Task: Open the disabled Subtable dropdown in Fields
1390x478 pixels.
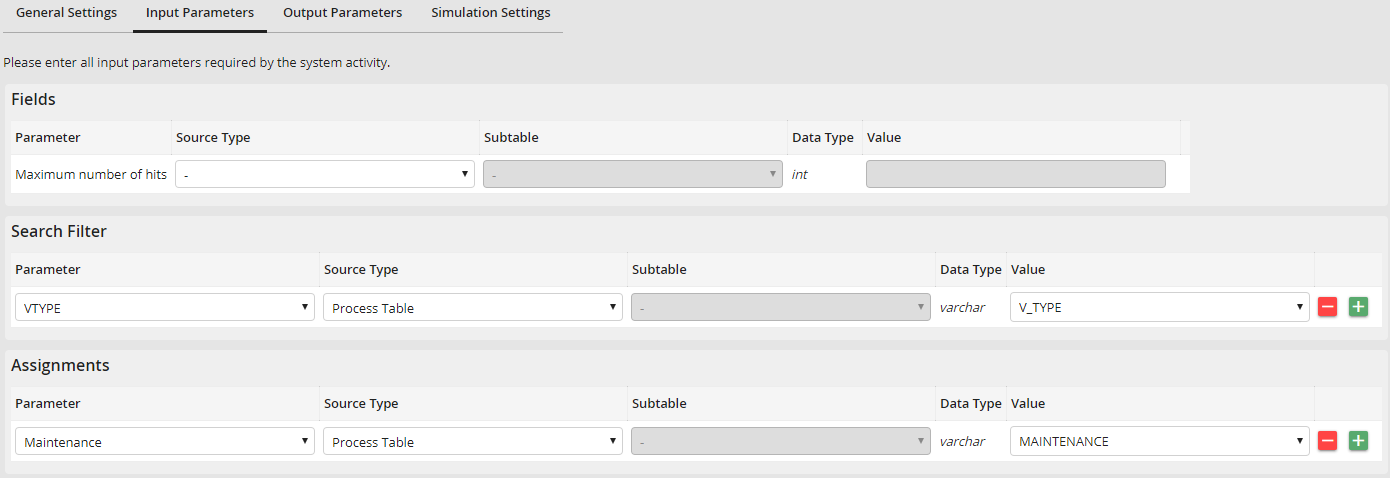Action: (633, 174)
